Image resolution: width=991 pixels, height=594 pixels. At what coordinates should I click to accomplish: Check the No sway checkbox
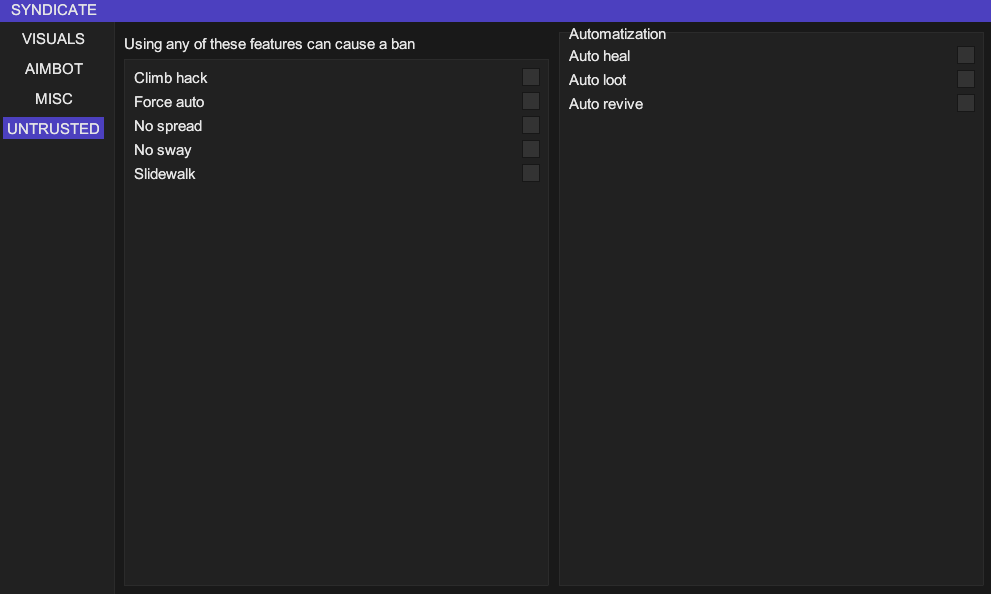[531, 149]
